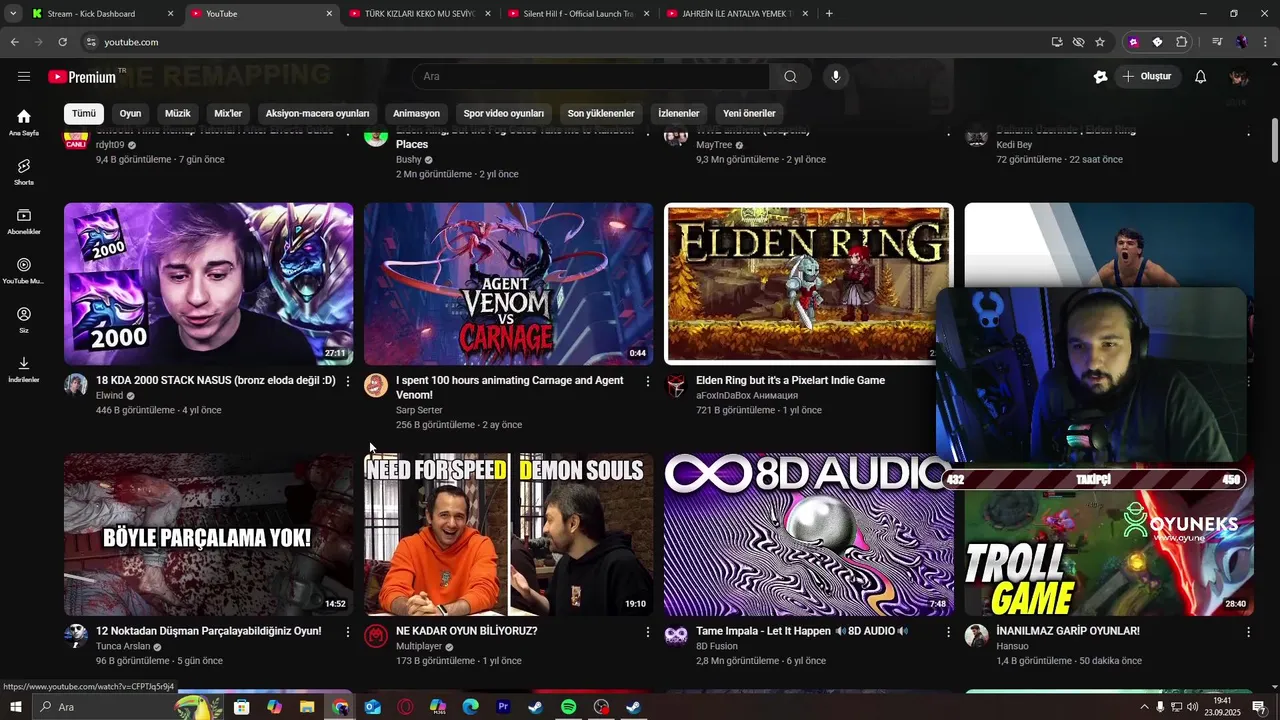Screen dimensions: 1280x720
Task: Open the Agent Venom vs Carnage thumbnail
Action: coord(508,284)
